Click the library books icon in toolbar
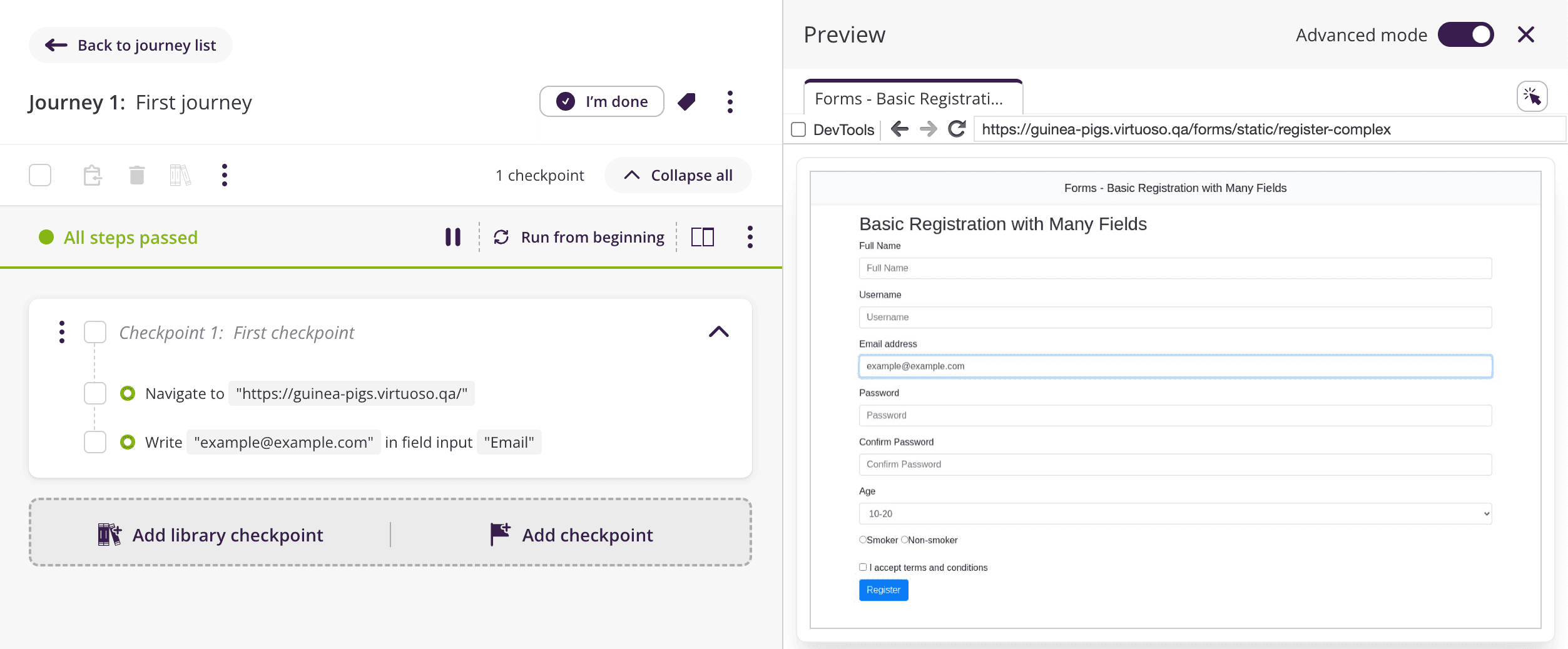This screenshot has width=1568, height=649. click(180, 175)
